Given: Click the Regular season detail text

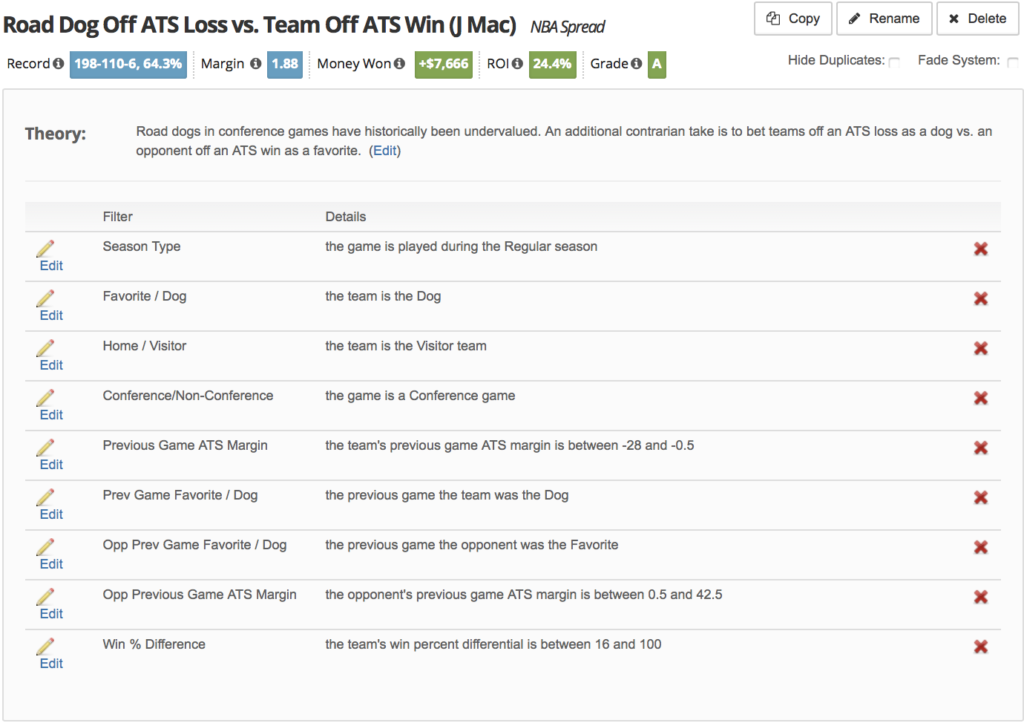Looking at the screenshot, I should point(461,246).
